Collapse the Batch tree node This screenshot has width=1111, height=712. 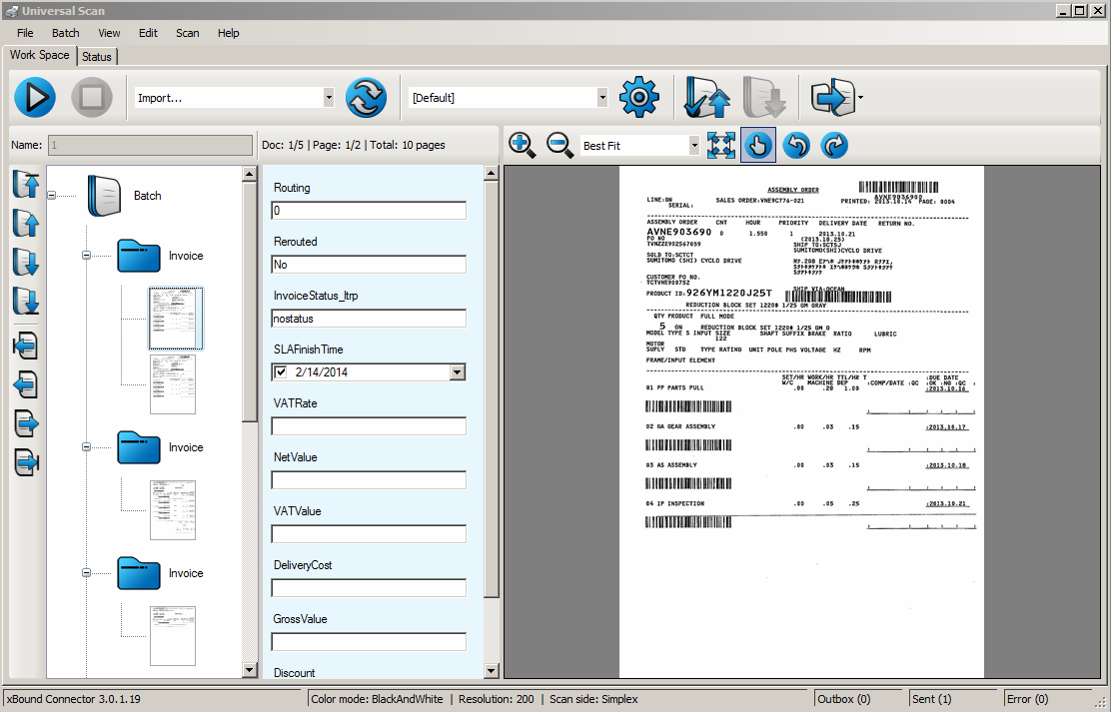click(x=51, y=196)
